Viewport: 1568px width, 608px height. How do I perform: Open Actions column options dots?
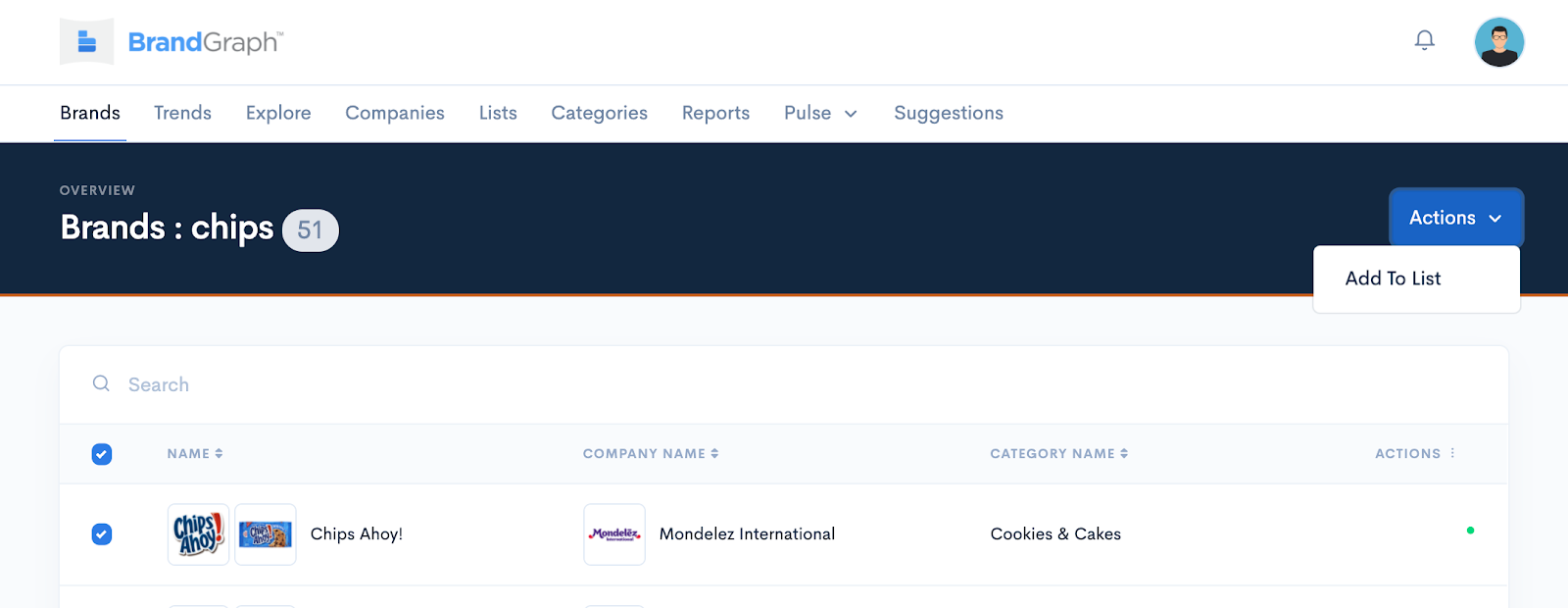(1452, 453)
